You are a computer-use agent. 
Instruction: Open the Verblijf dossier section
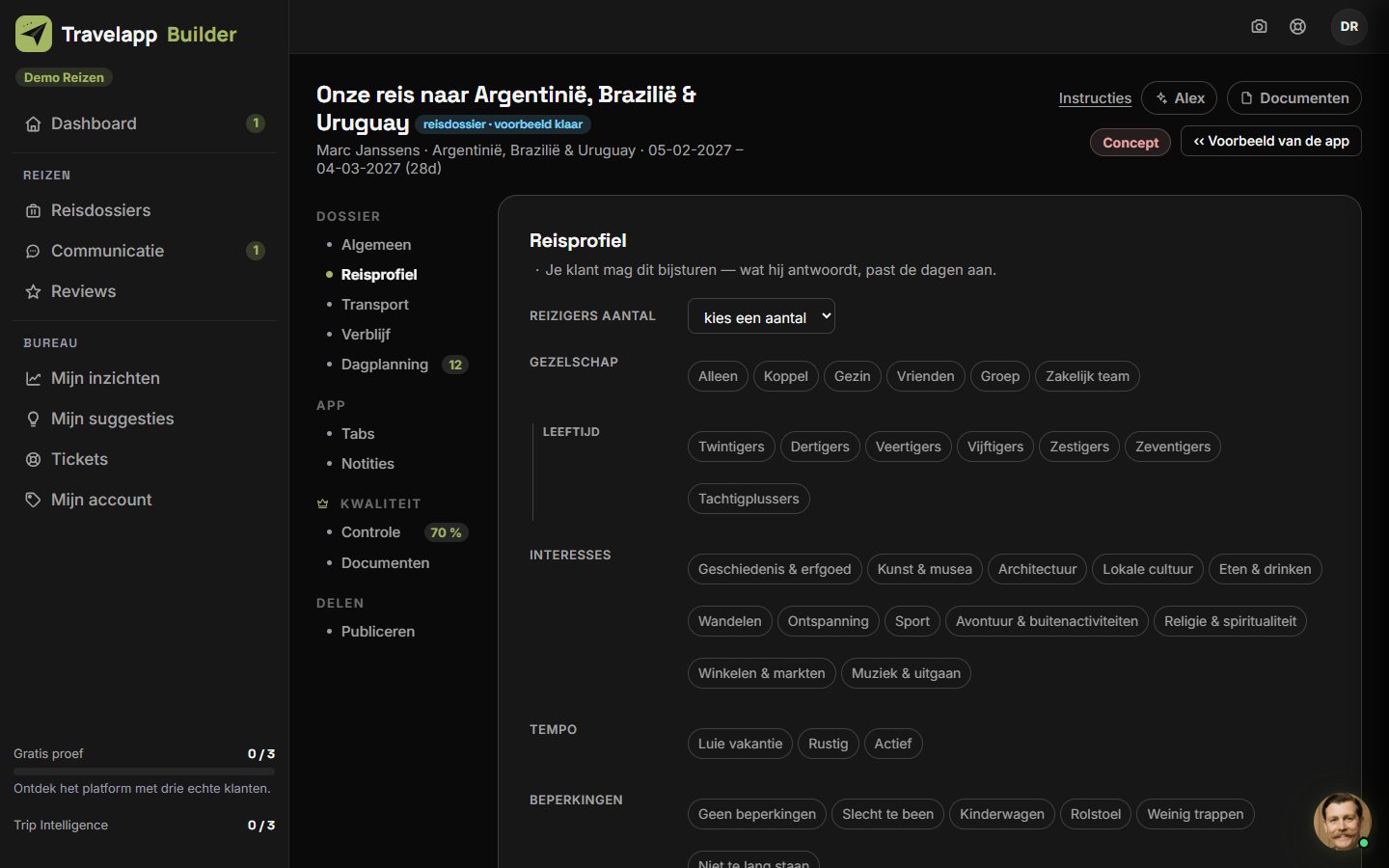(366, 335)
